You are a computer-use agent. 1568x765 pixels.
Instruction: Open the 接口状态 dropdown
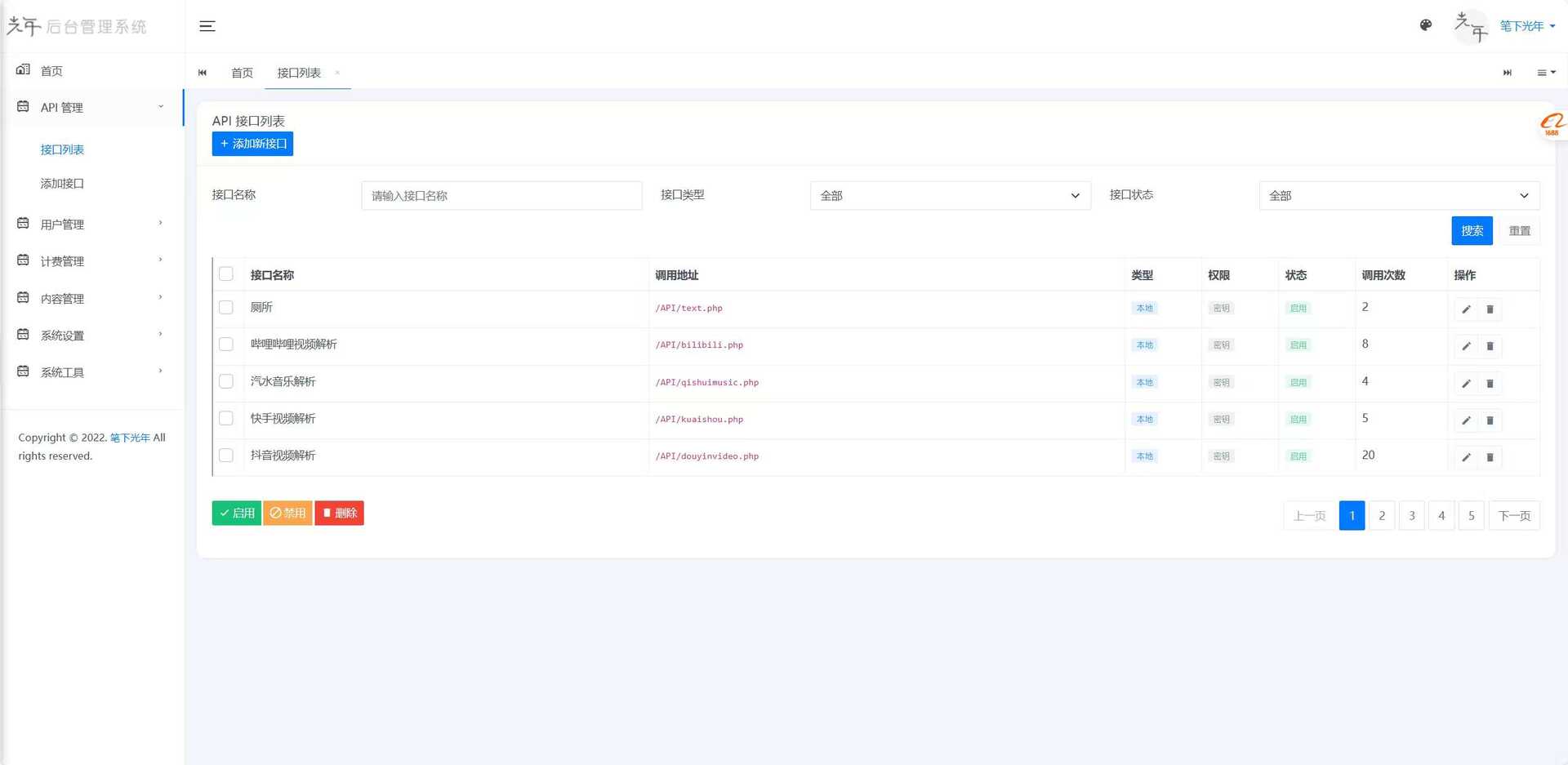[1398, 196]
